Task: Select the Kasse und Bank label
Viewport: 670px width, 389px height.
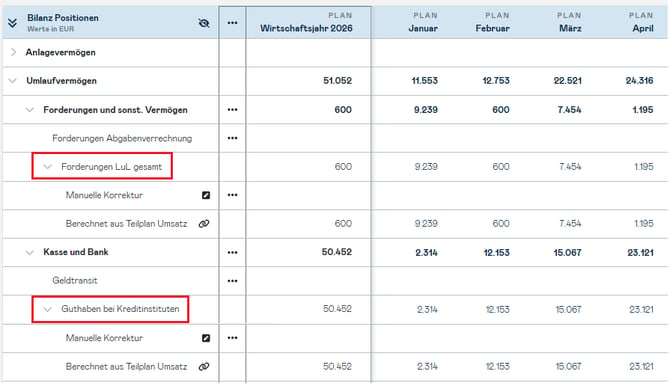Action: pyautogui.click(x=76, y=252)
